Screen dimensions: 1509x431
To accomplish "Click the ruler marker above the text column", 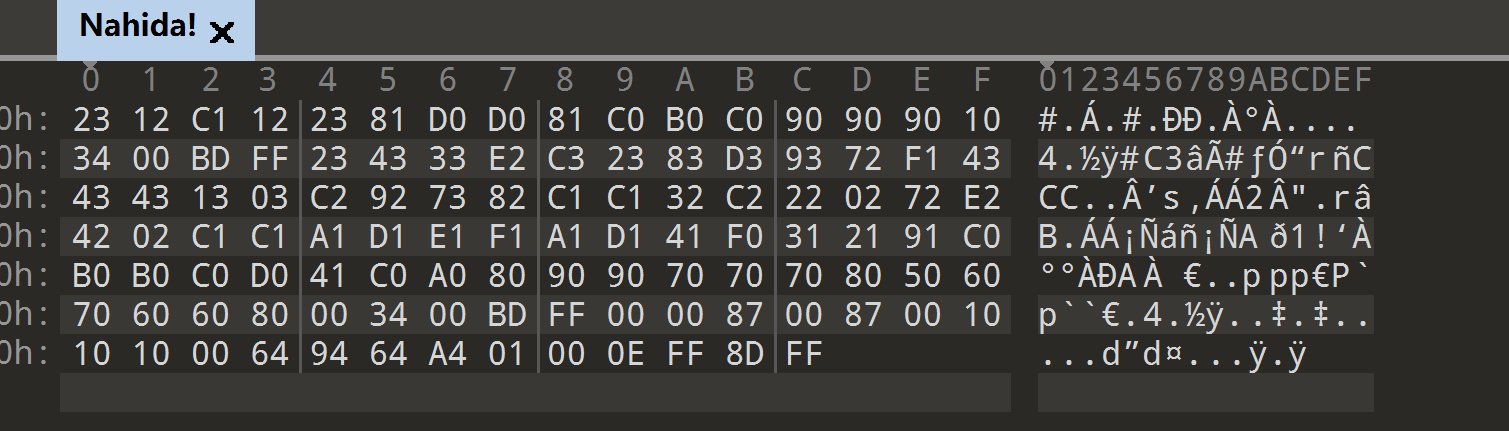I will coord(1047,63).
